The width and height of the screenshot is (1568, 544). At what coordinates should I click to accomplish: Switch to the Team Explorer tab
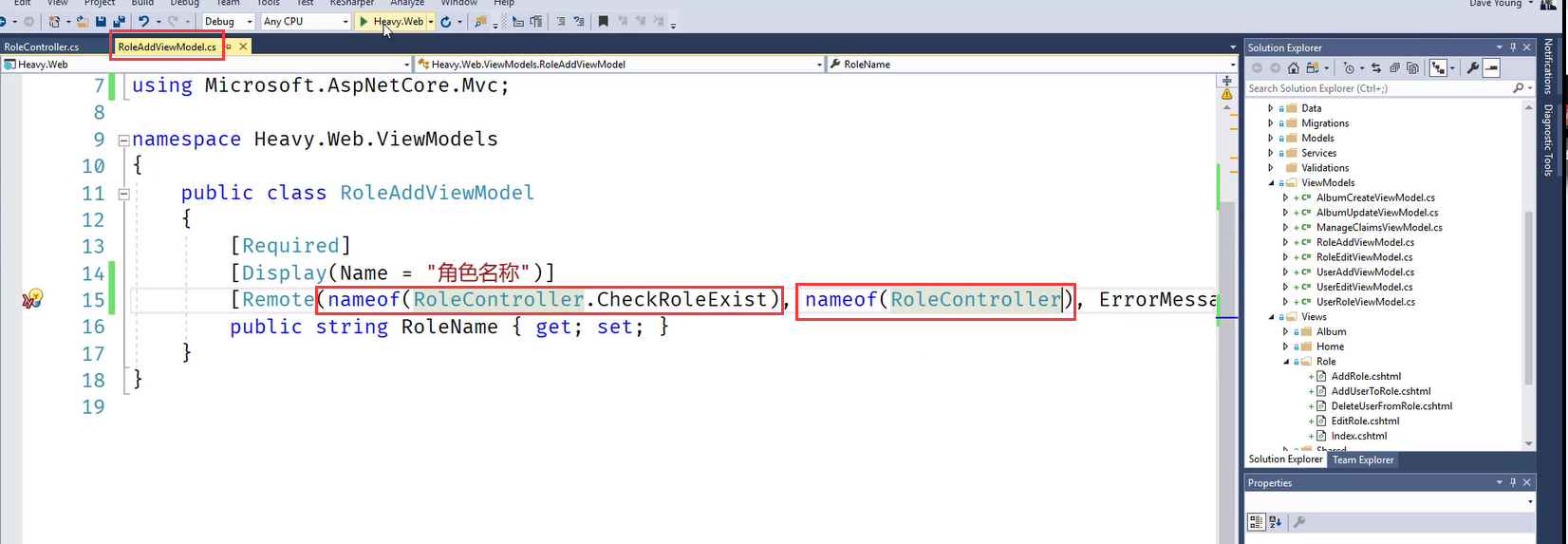[x=1362, y=460]
